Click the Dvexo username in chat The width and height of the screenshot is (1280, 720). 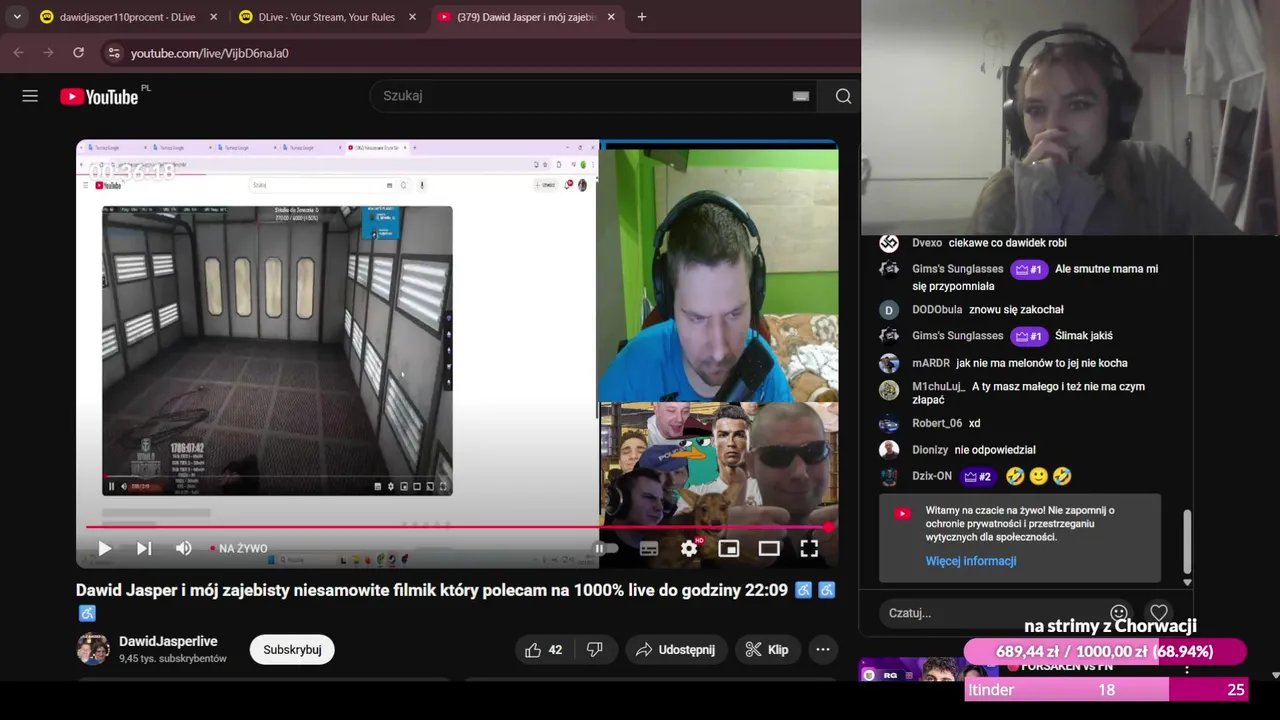(927, 243)
